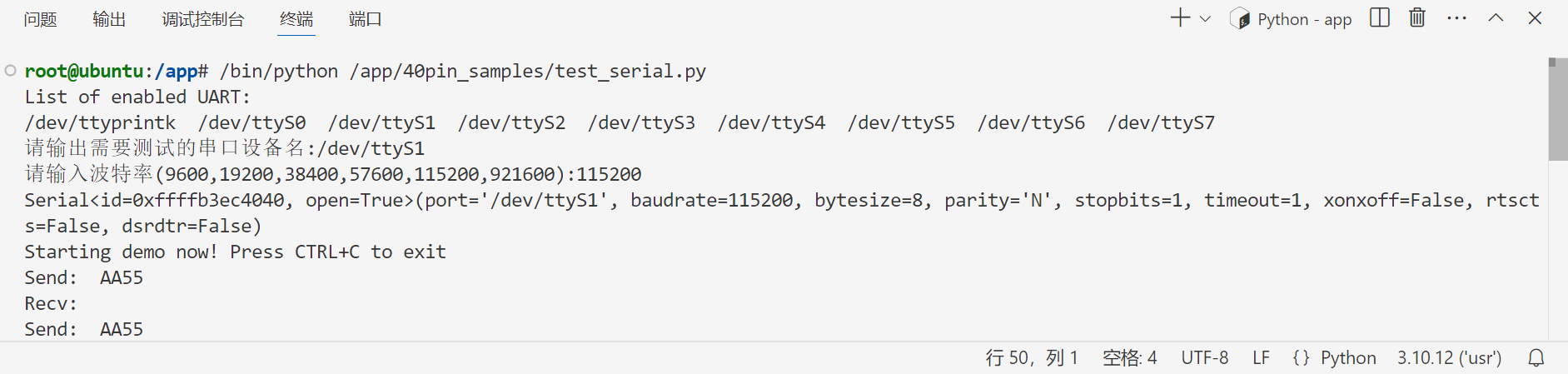Select the 终端 tab

[x=296, y=19]
